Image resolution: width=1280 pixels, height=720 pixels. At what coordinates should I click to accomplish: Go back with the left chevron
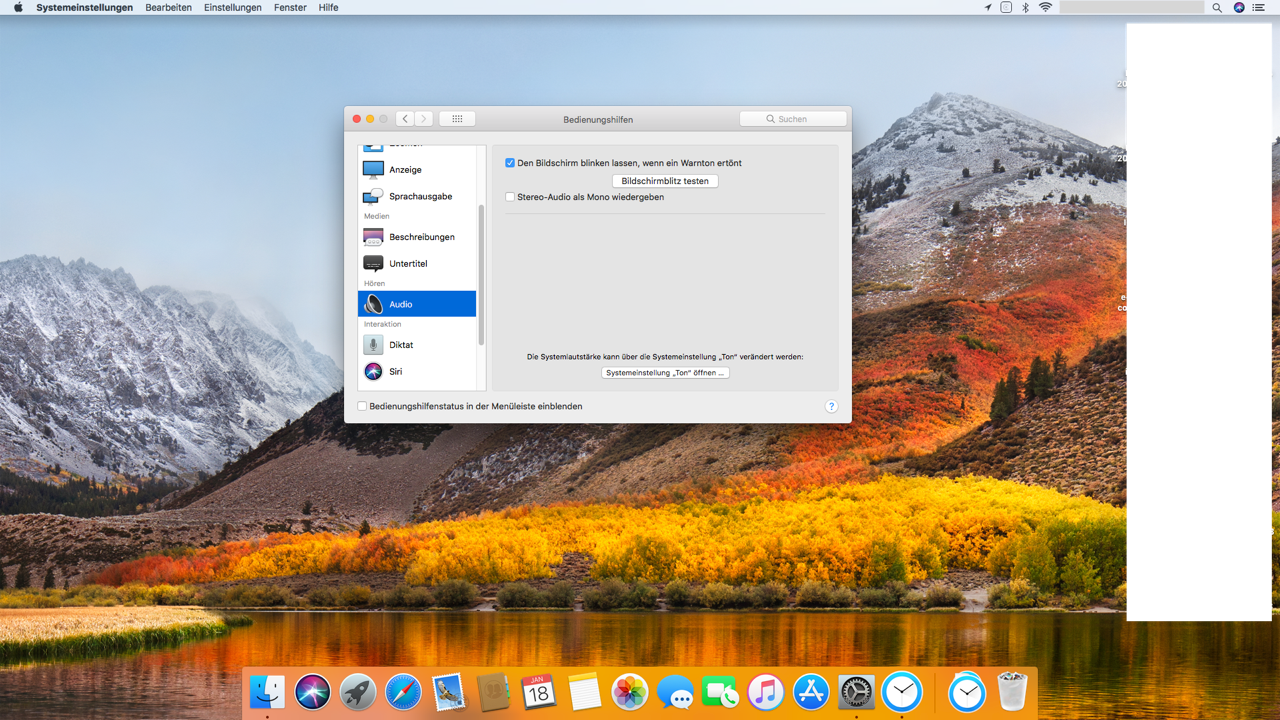click(x=405, y=119)
